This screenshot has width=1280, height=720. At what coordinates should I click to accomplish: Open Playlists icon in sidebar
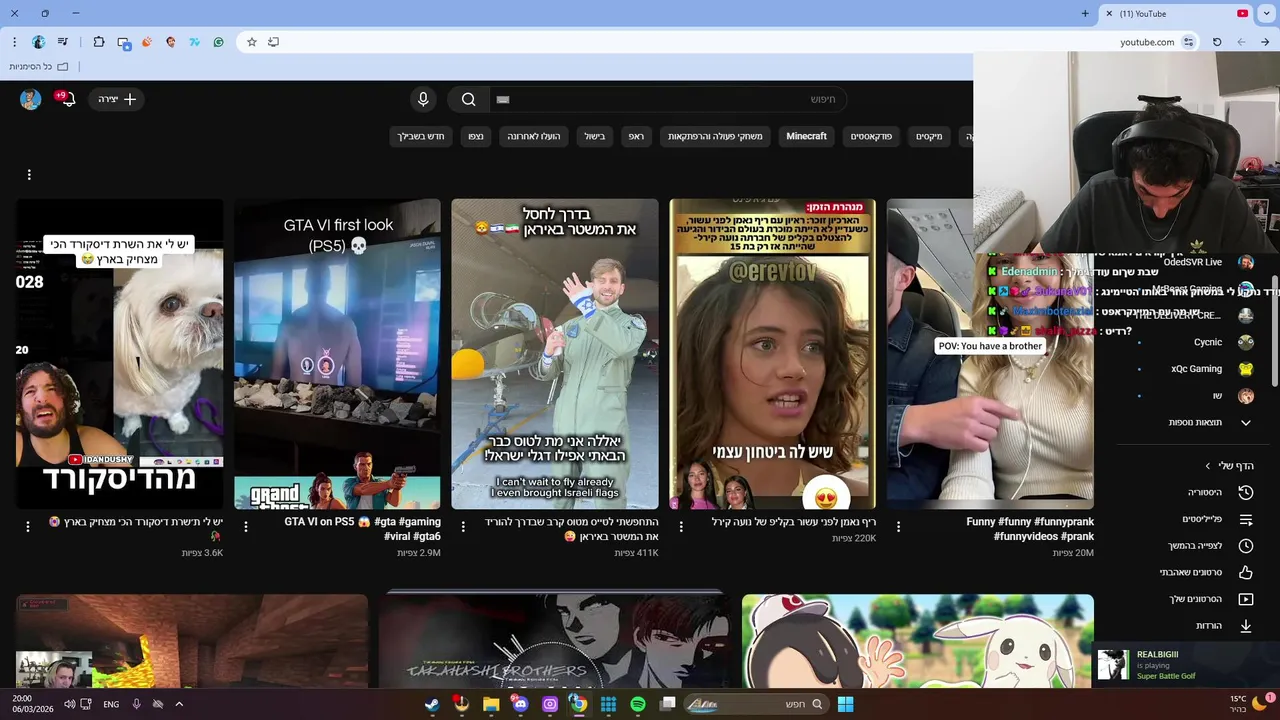point(1246,519)
